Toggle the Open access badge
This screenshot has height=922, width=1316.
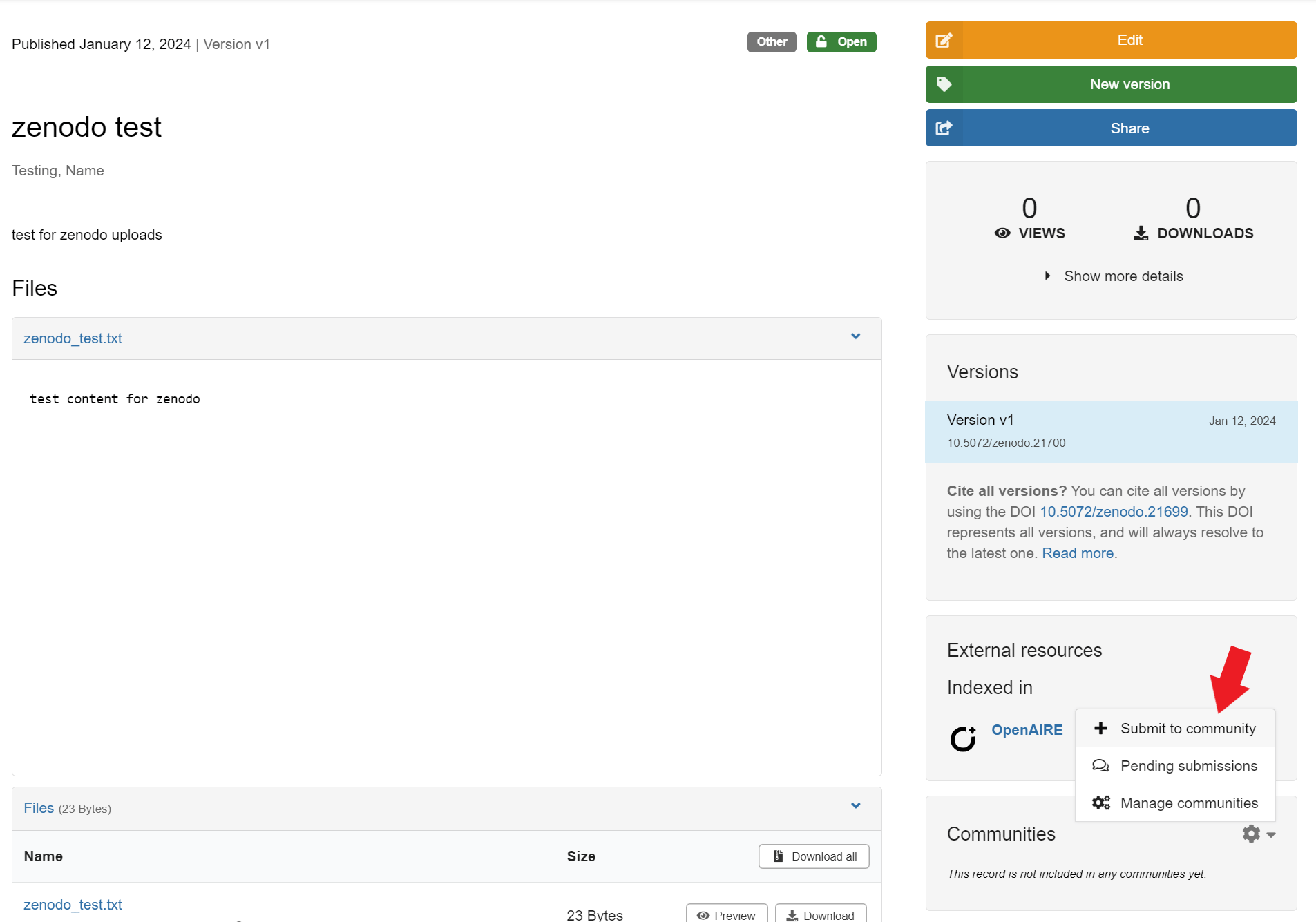pyautogui.click(x=841, y=41)
